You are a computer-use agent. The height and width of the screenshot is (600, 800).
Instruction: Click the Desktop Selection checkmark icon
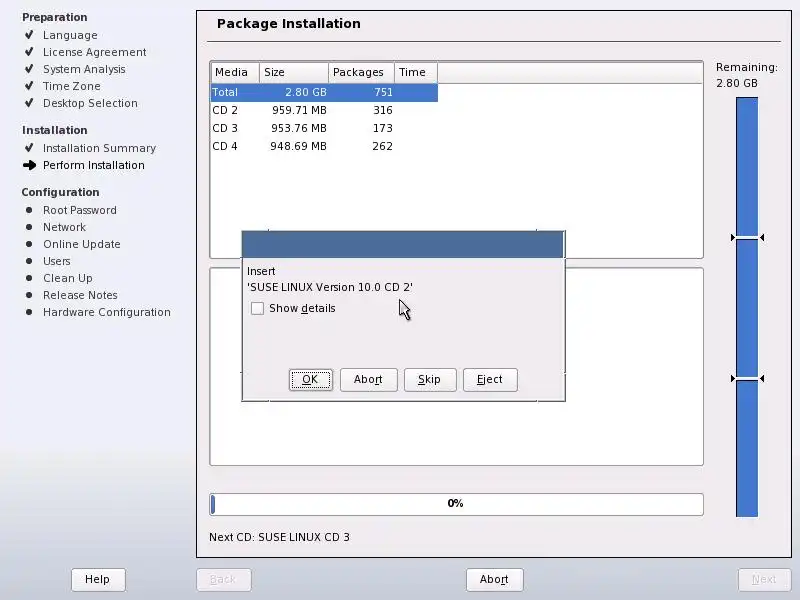pyautogui.click(x=29, y=103)
